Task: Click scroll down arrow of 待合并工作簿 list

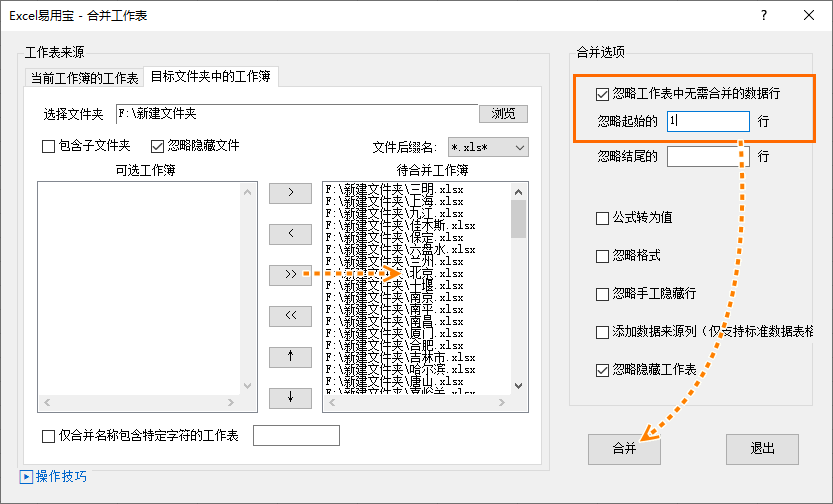Action: 518,386
